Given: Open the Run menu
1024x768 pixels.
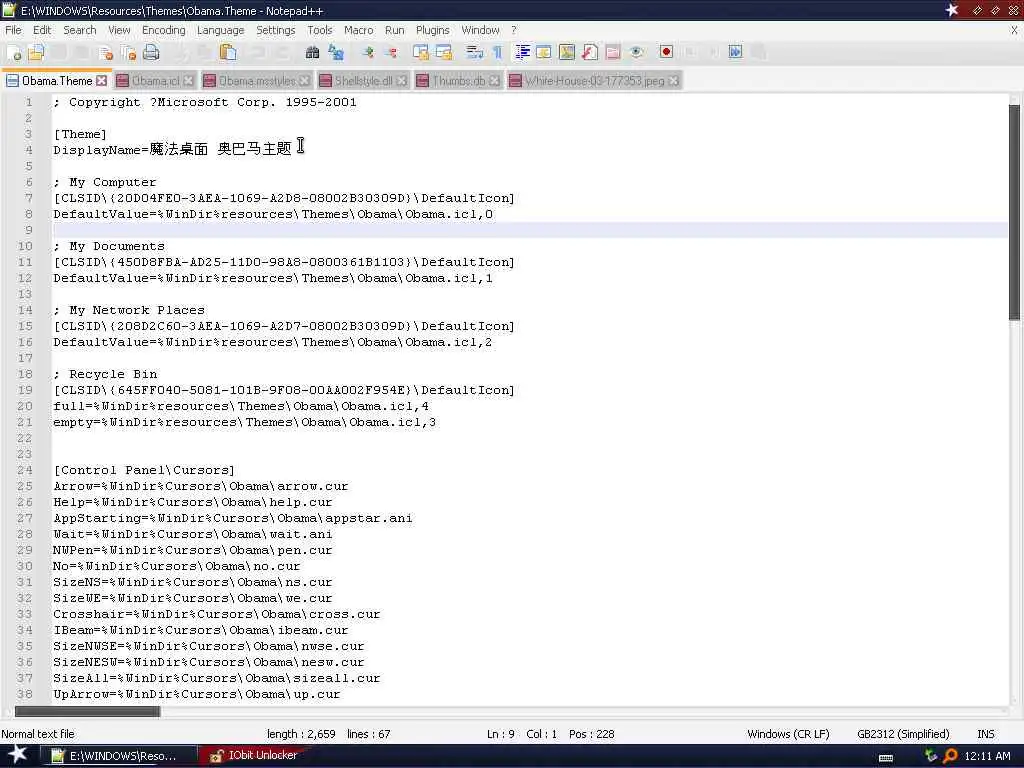Looking at the screenshot, I should pyautogui.click(x=394, y=30).
